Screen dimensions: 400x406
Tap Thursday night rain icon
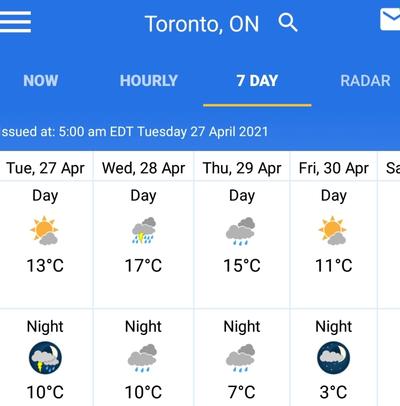(241, 358)
